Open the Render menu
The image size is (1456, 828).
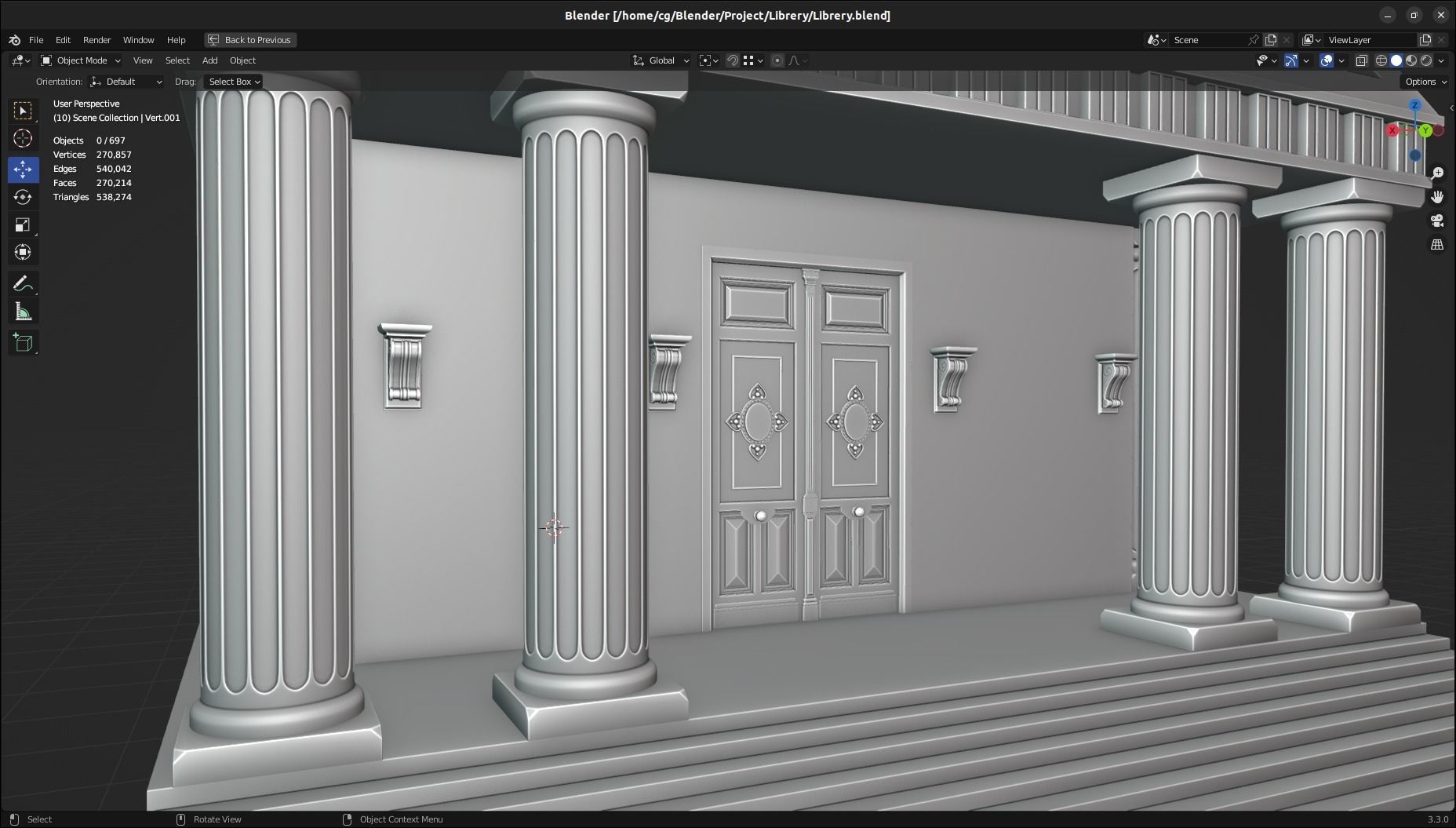97,40
